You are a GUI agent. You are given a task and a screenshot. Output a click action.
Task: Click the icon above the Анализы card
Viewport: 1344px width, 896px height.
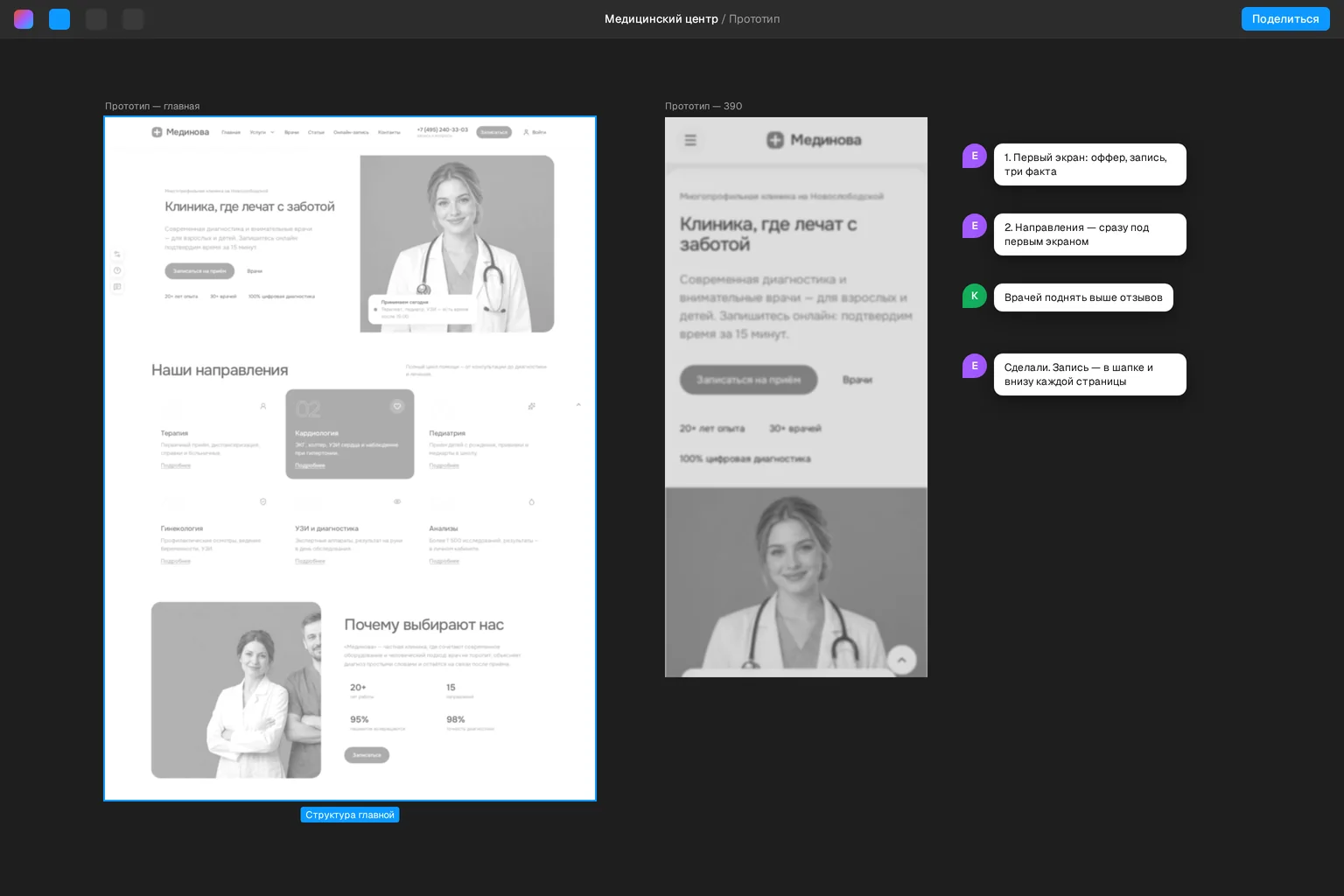tap(531, 501)
